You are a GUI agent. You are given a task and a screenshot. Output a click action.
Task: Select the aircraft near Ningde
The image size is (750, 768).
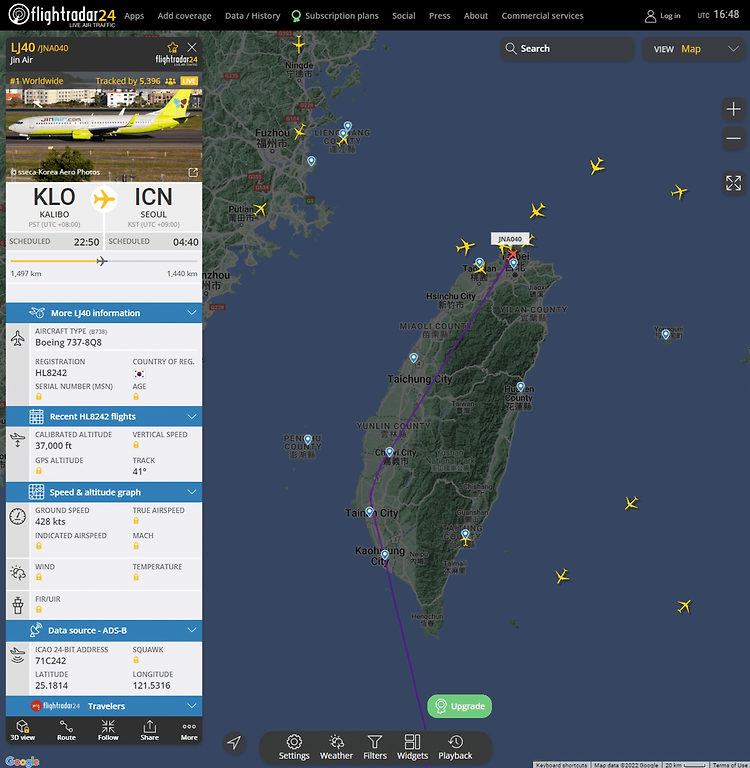[298, 45]
